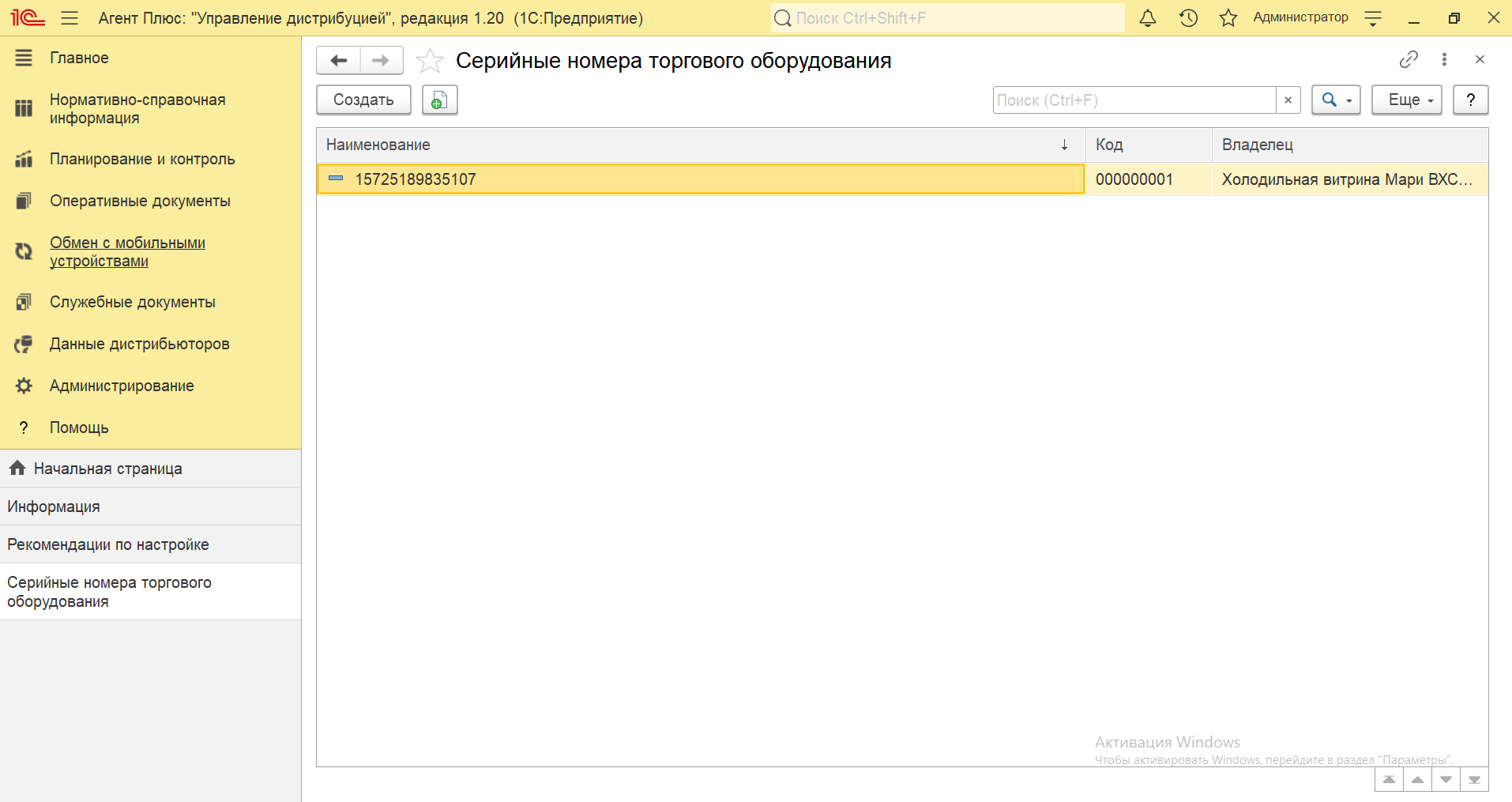Viewport: 1512px width, 802px height.
Task: Click owner cell Холодильная витрина Мари
Action: coord(1350,179)
